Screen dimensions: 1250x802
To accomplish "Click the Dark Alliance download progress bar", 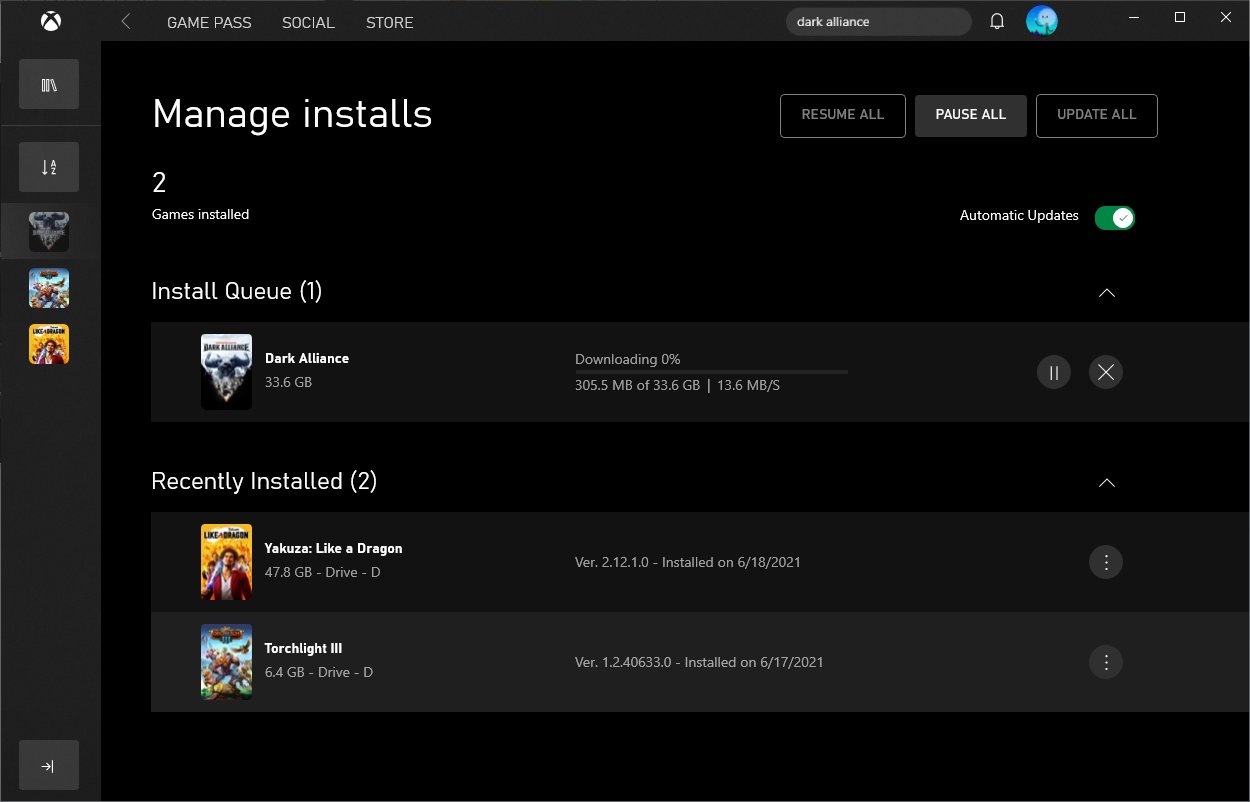I will 711,372.
